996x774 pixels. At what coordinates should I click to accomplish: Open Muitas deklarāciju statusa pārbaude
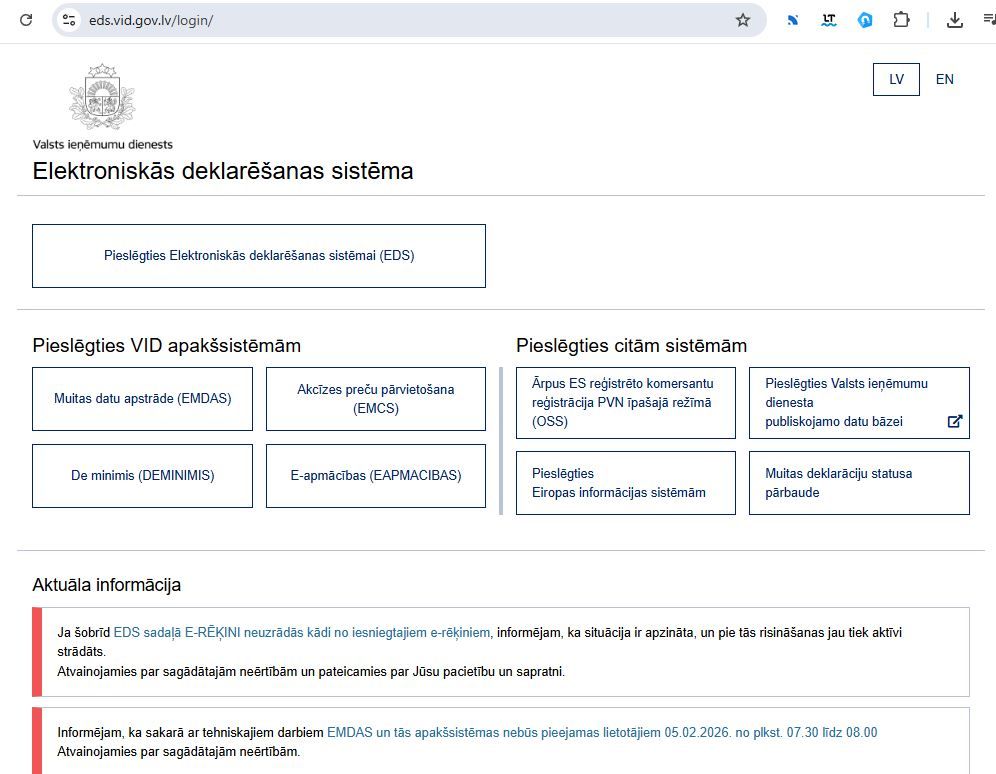[x=858, y=483]
